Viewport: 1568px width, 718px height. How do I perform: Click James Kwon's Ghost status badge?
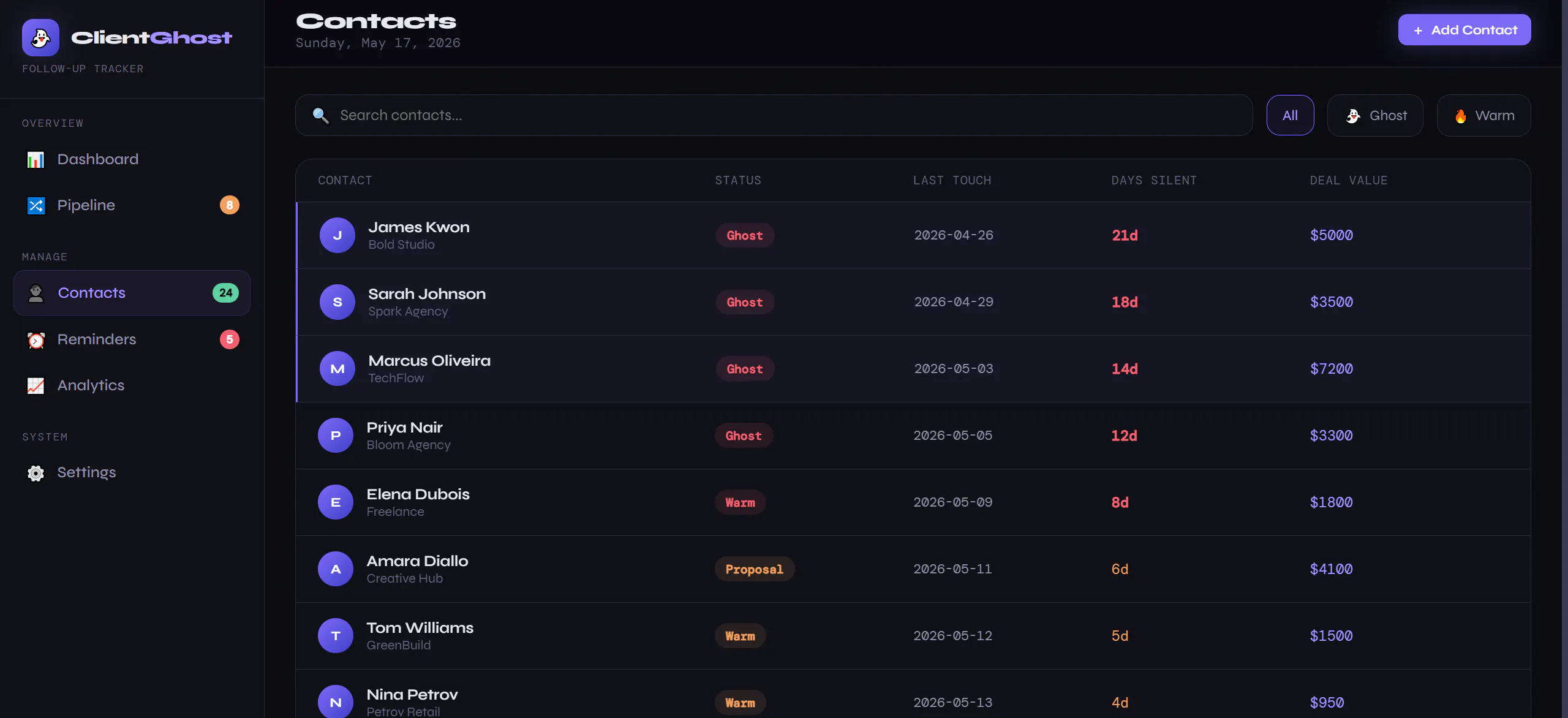(745, 235)
